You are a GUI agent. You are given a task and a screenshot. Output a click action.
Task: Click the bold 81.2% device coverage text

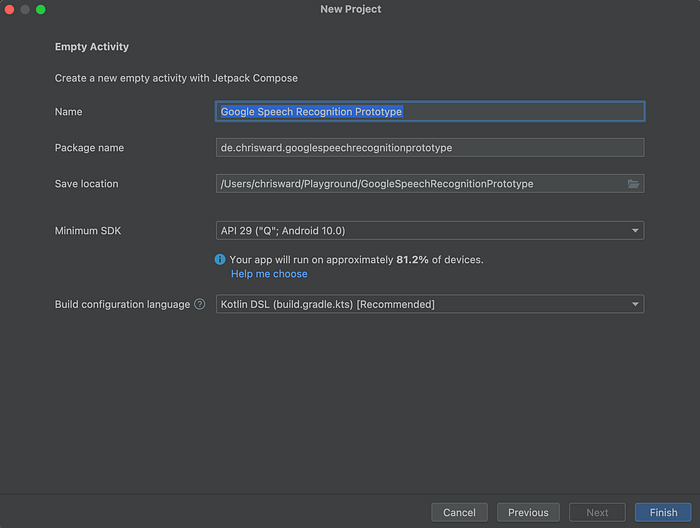click(411, 259)
